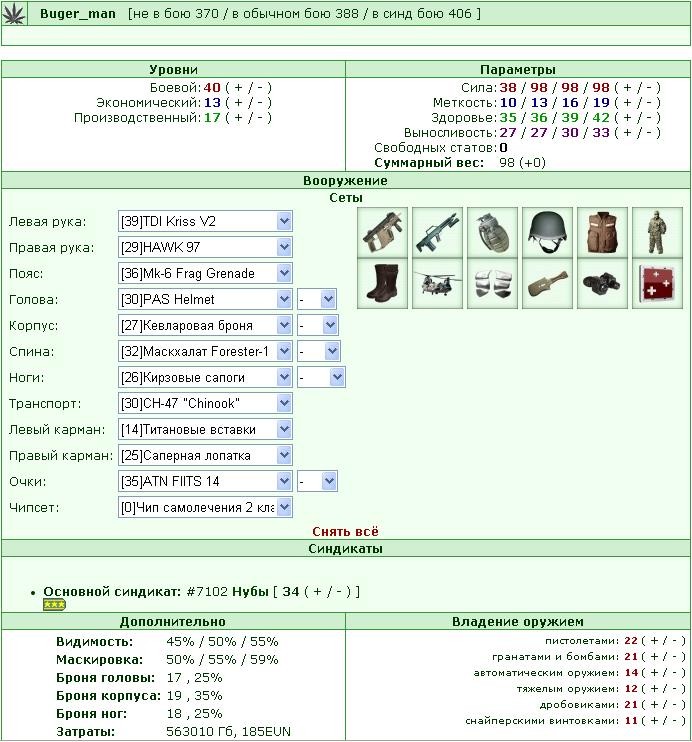Viewport: 692px width, 742px height.
Task: Open the Ноги boots dropdown
Action: 205,377
